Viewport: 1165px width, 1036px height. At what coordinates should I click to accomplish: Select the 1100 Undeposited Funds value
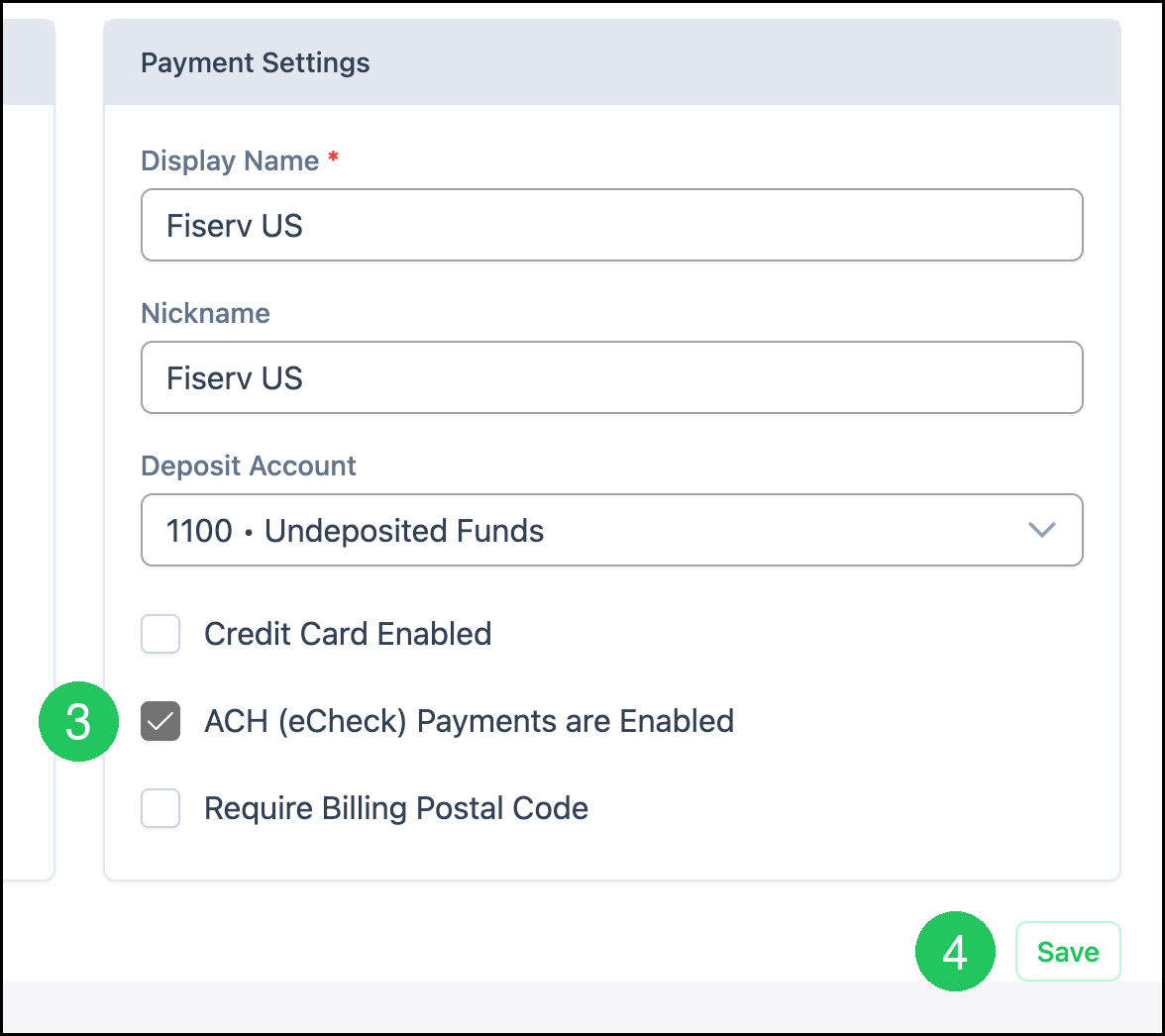355,531
